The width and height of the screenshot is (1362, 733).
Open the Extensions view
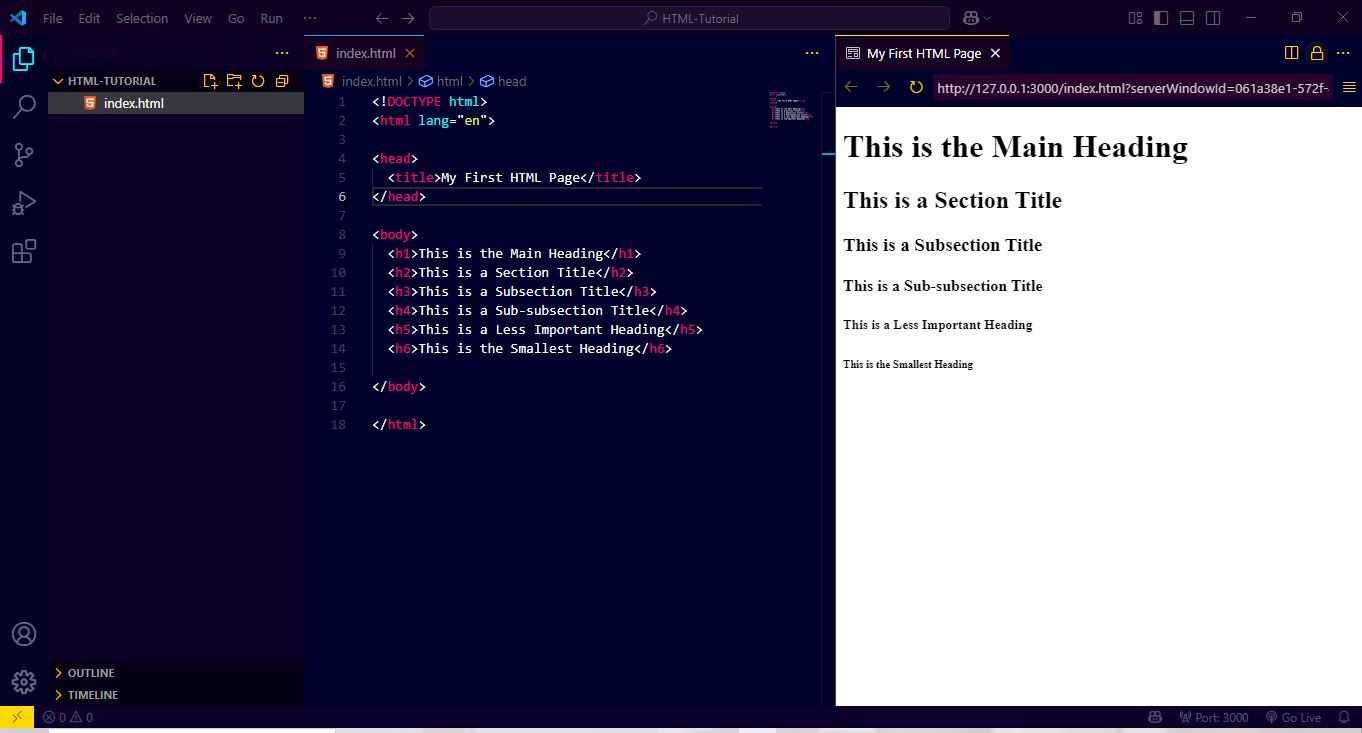pyautogui.click(x=23, y=251)
